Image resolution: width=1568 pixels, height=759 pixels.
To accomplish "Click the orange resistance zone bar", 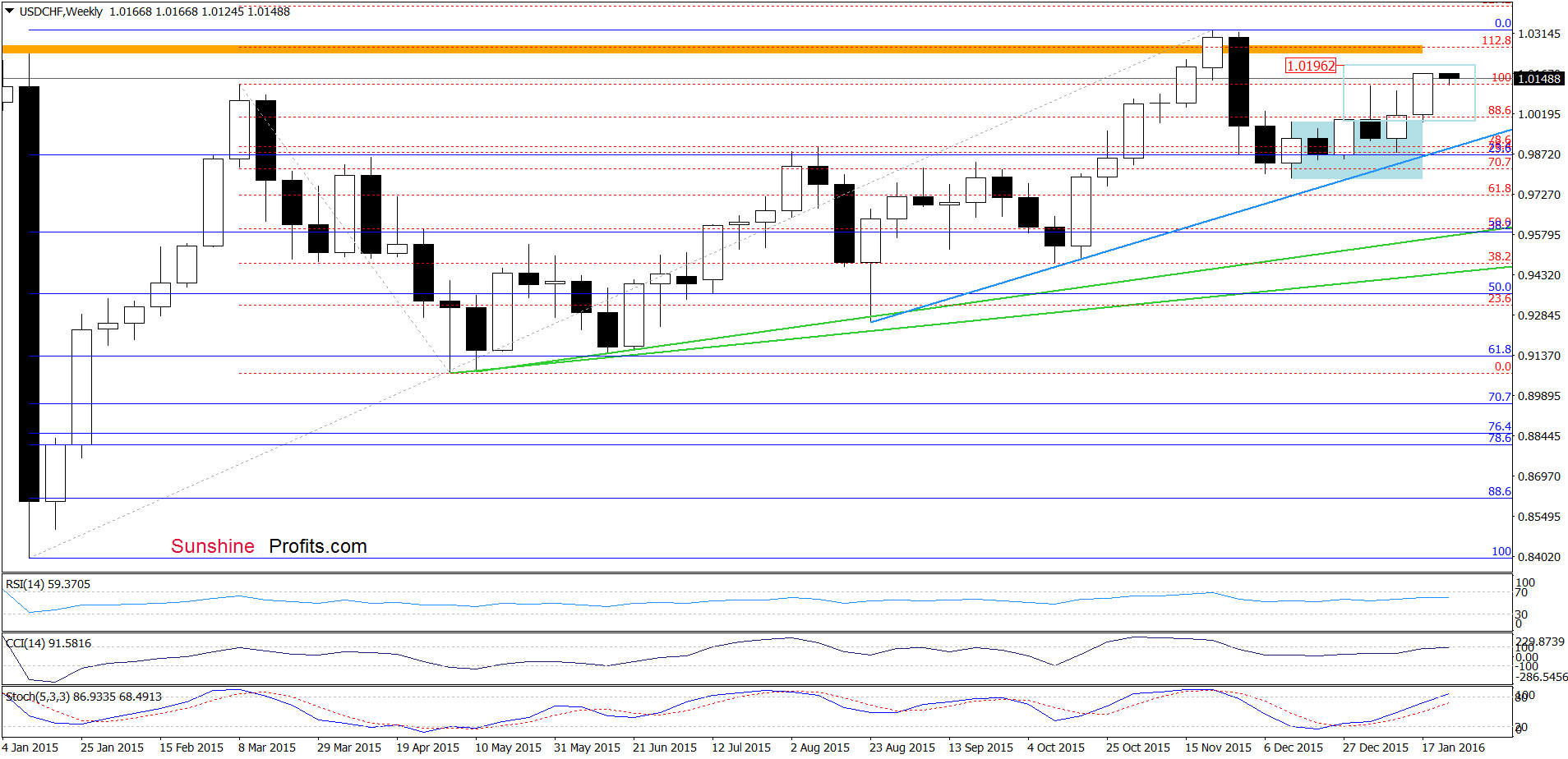I will click(x=712, y=49).
